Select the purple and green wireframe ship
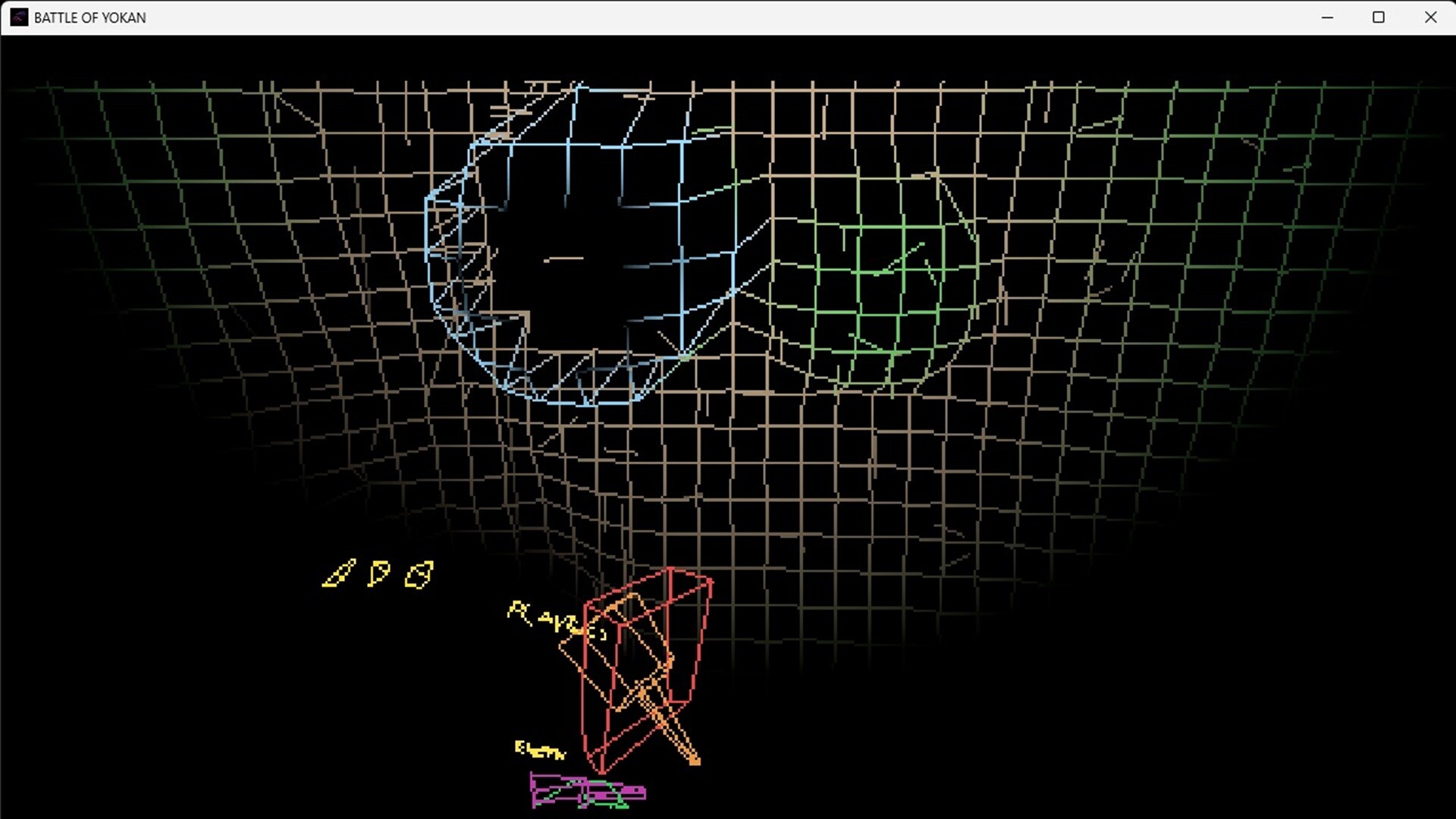The image size is (1456, 819). [588, 792]
